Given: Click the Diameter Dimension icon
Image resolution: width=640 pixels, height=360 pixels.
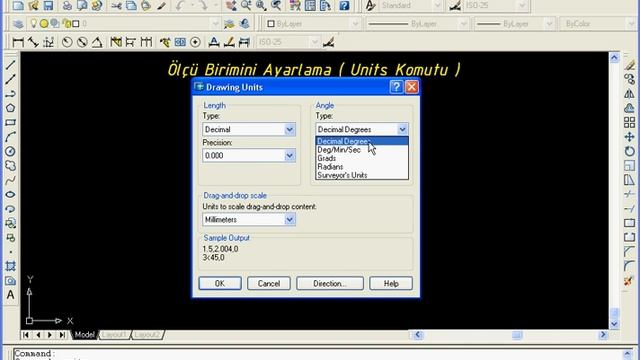Looking at the screenshot, I should (x=82, y=42).
